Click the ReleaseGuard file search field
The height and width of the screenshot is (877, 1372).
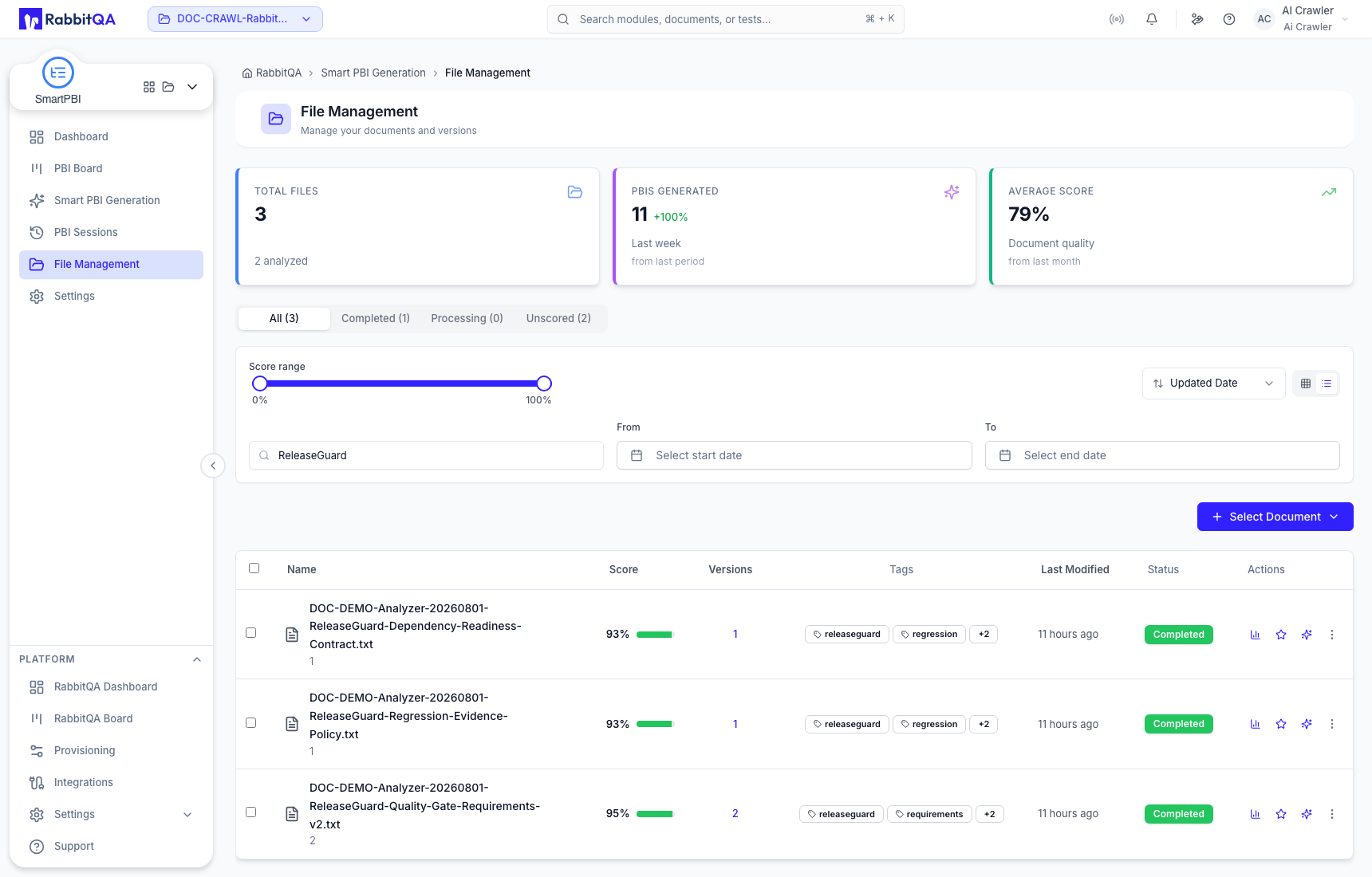426,455
